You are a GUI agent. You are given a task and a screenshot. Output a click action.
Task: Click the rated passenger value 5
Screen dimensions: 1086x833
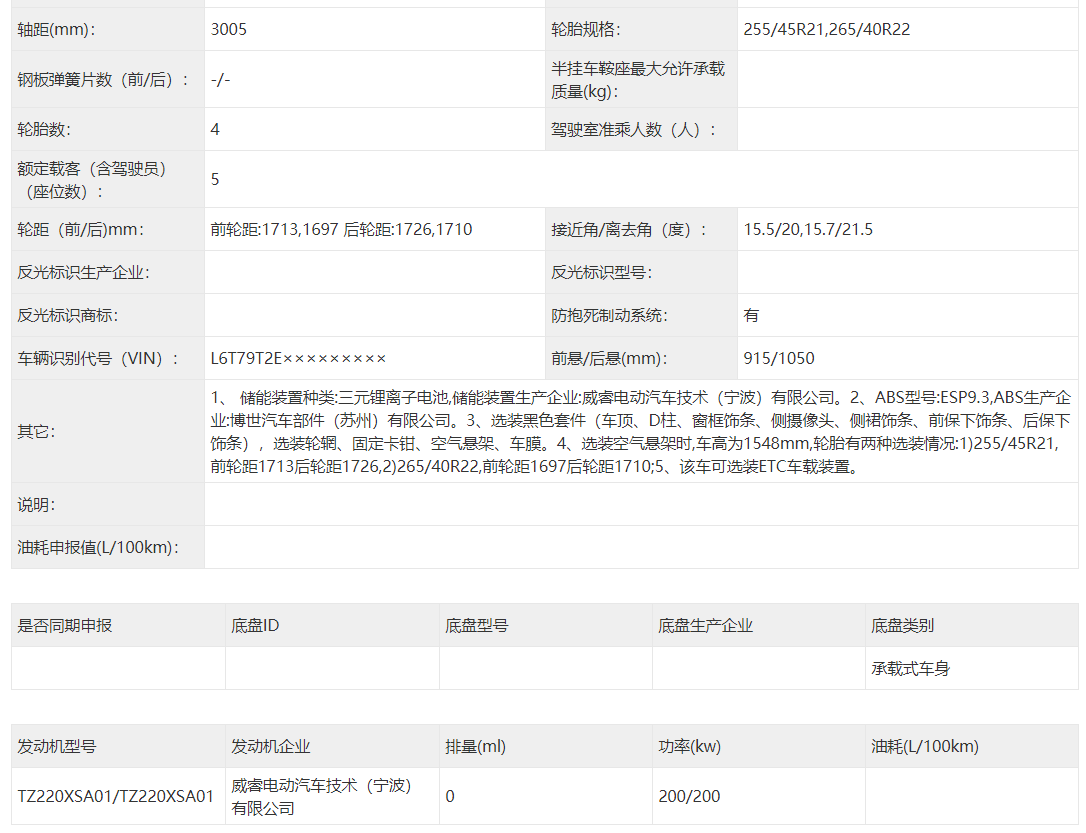[x=215, y=179]
